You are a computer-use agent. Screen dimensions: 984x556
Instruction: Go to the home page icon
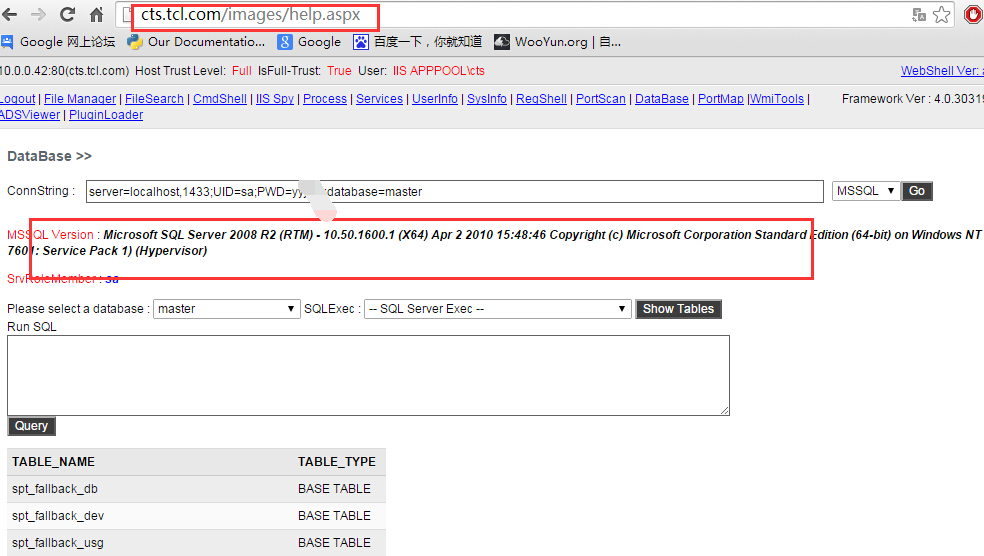[x=96, y=14]
